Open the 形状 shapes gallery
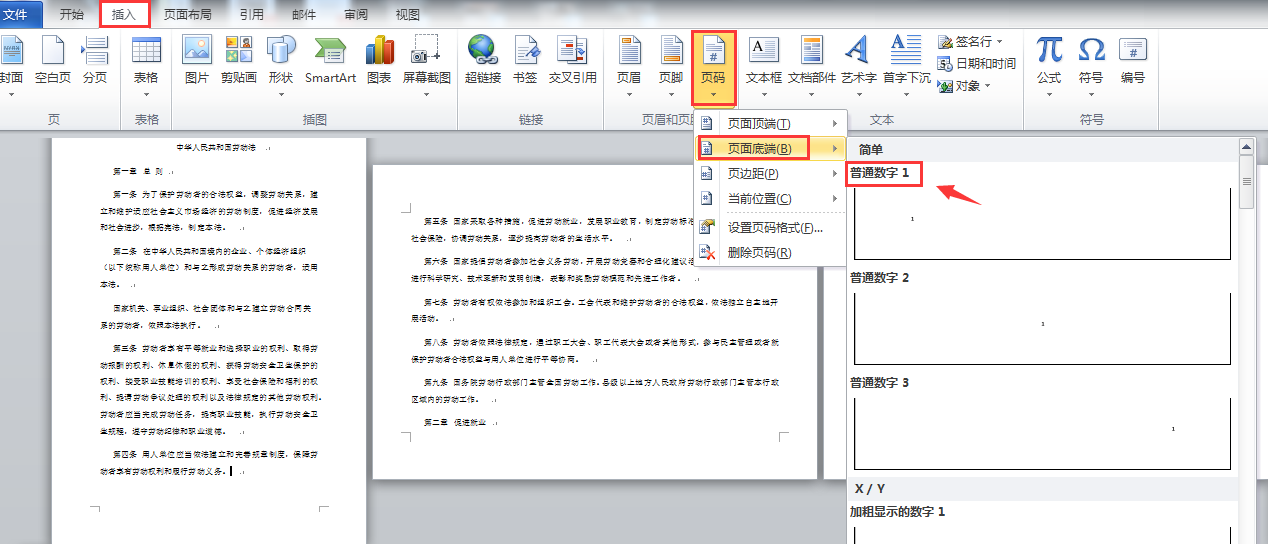The height and width of the screenshot is (544, 1268). tap(281, 66)
